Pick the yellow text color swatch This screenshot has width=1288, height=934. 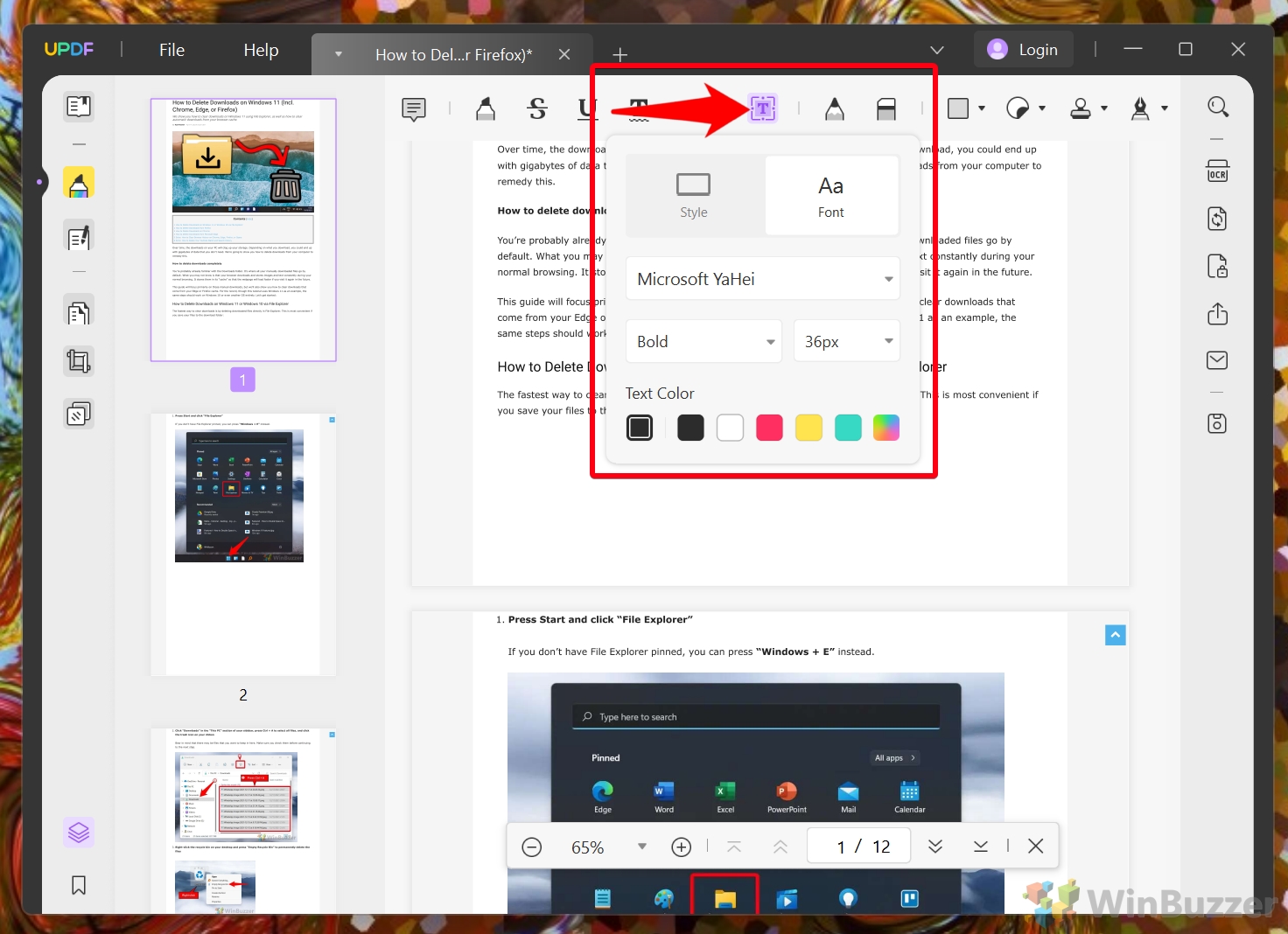(808, 428)
